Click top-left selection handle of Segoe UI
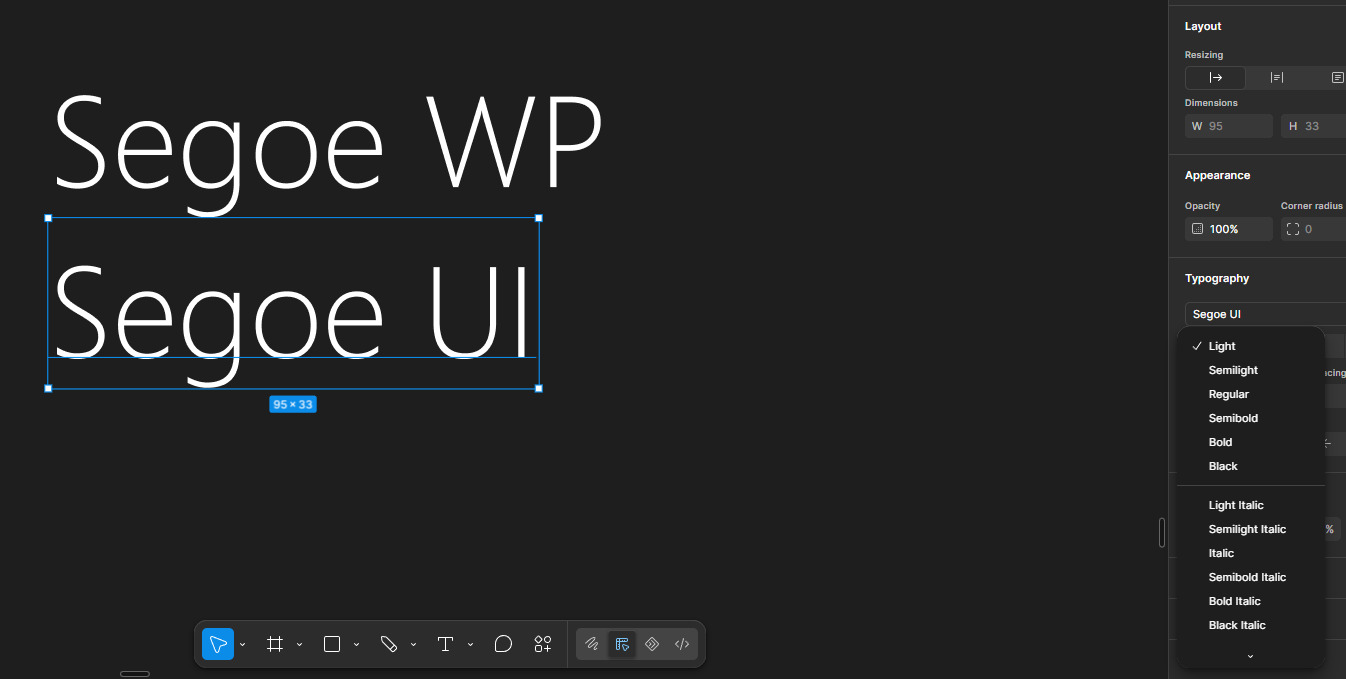 [x=48, y=218]
